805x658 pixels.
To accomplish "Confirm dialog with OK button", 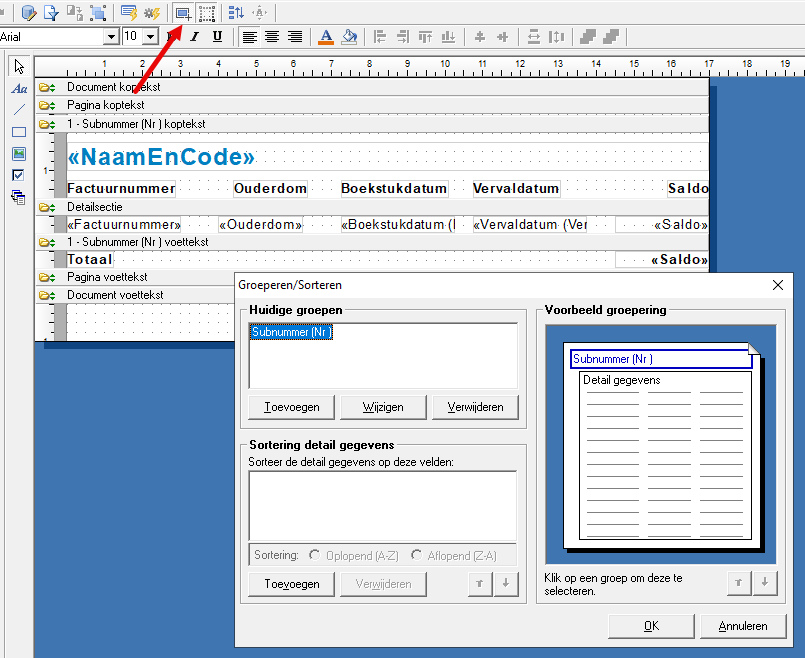I will (651, 626).
